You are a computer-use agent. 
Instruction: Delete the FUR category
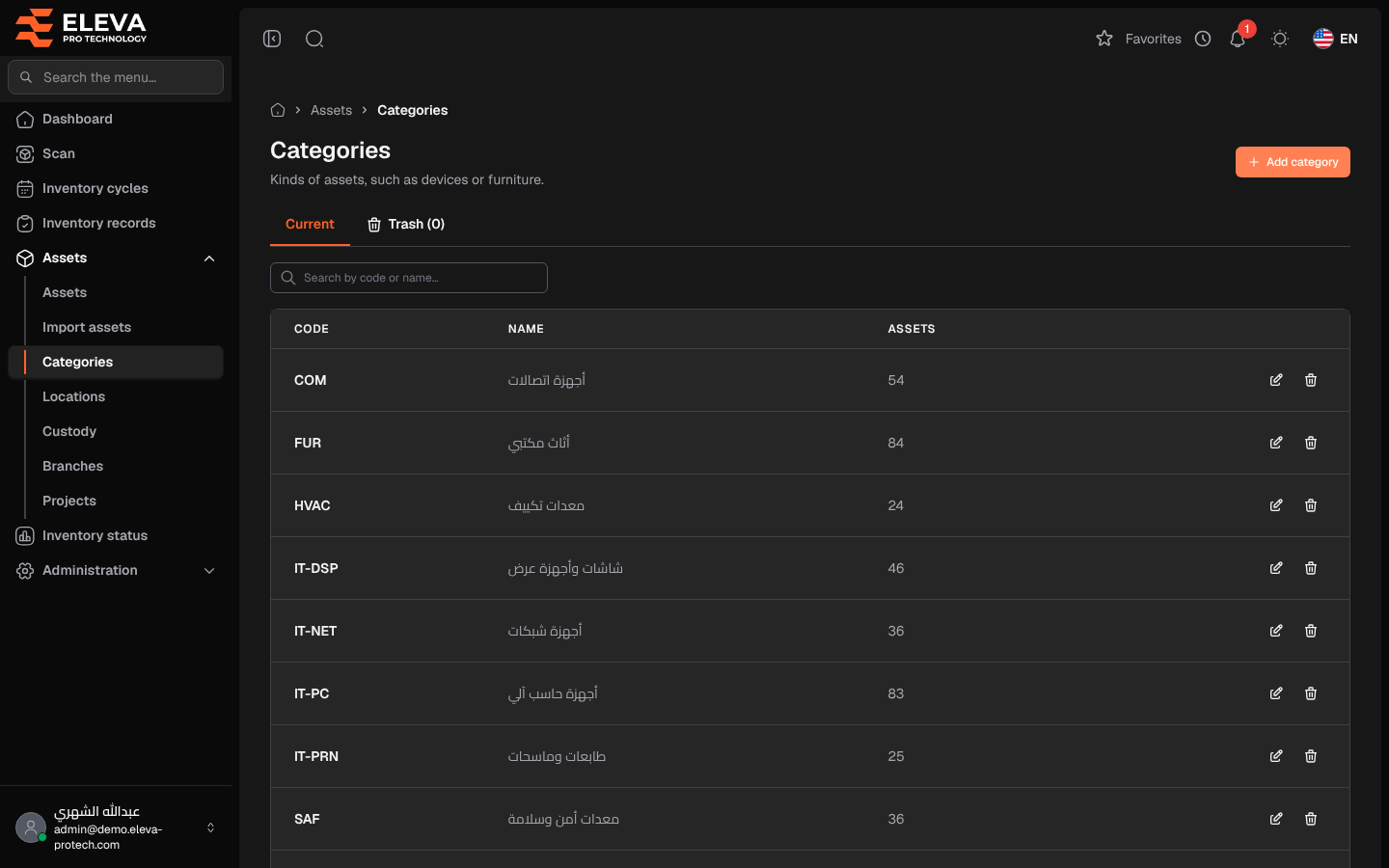[1311, 443]
